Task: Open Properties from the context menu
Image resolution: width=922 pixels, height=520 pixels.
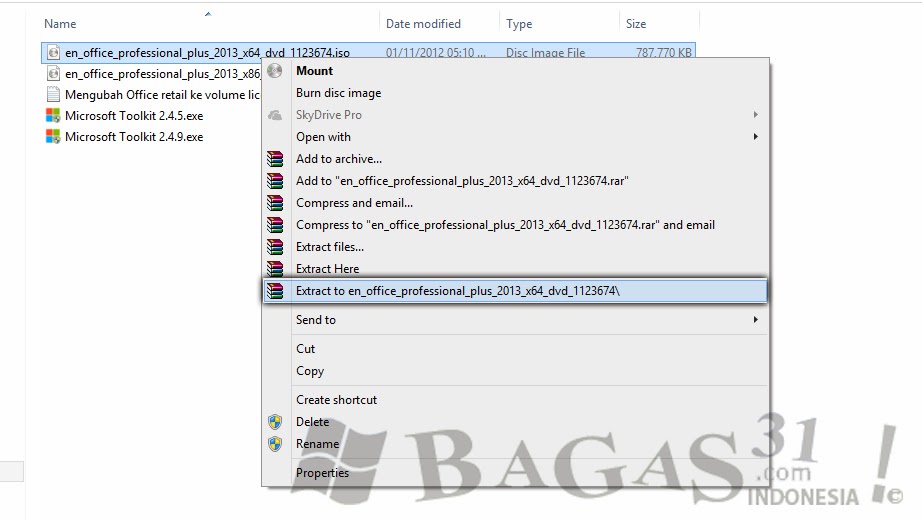Action: [322, 473]
